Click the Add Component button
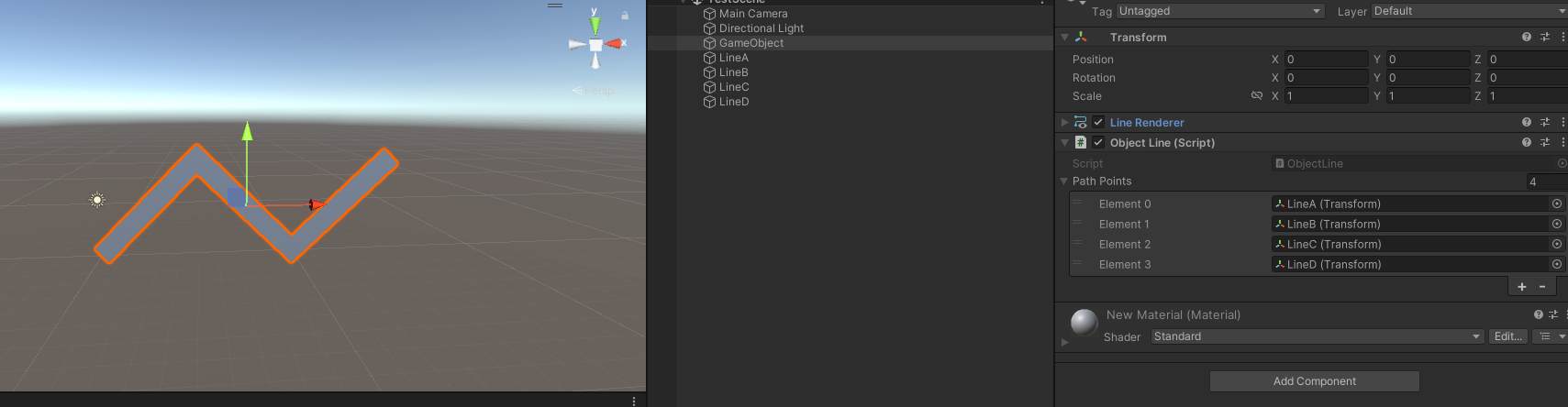The image size is (1568, 407). (x=1315, y=381)
